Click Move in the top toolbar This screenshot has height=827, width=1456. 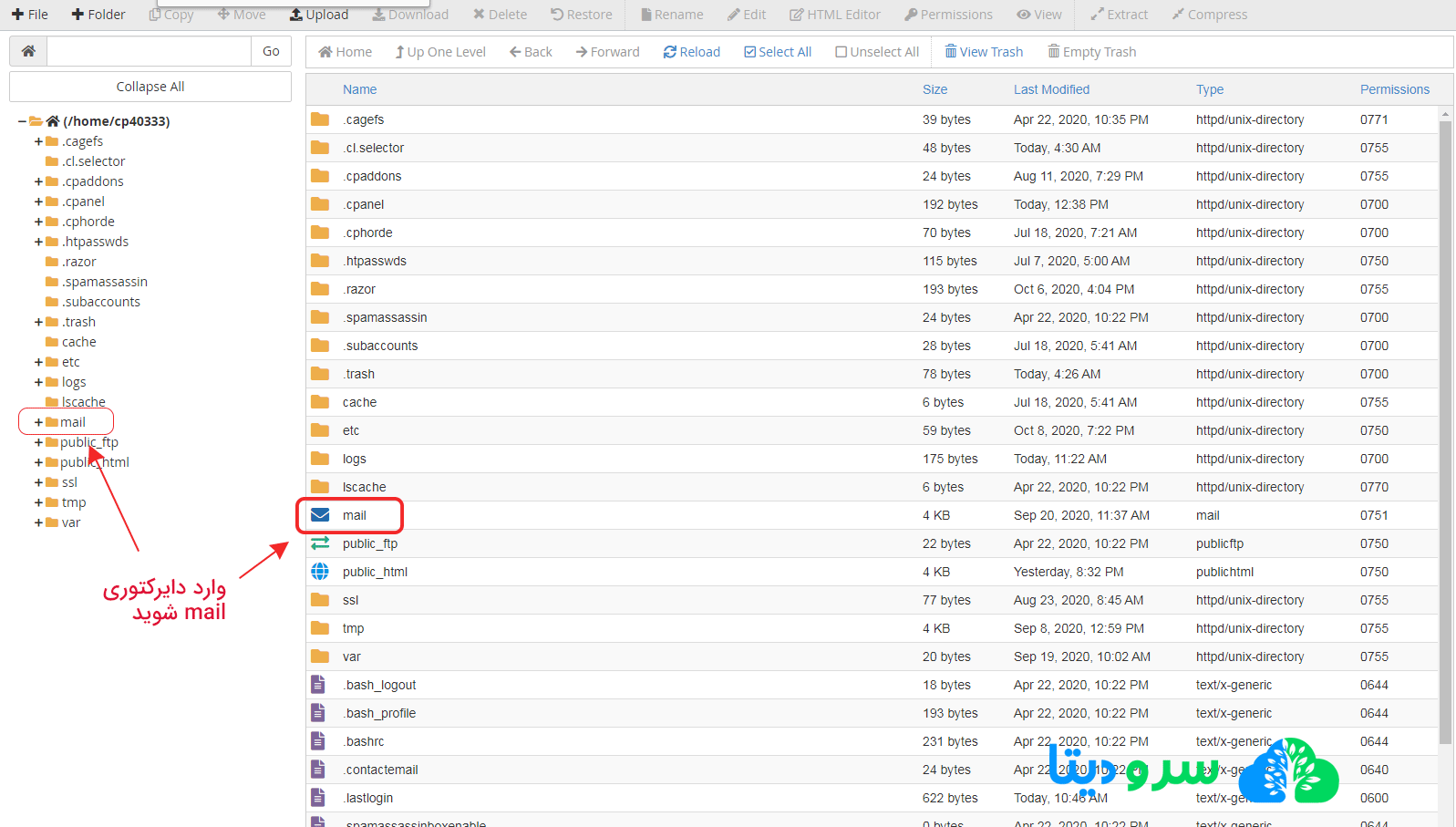tap(242, 15)
